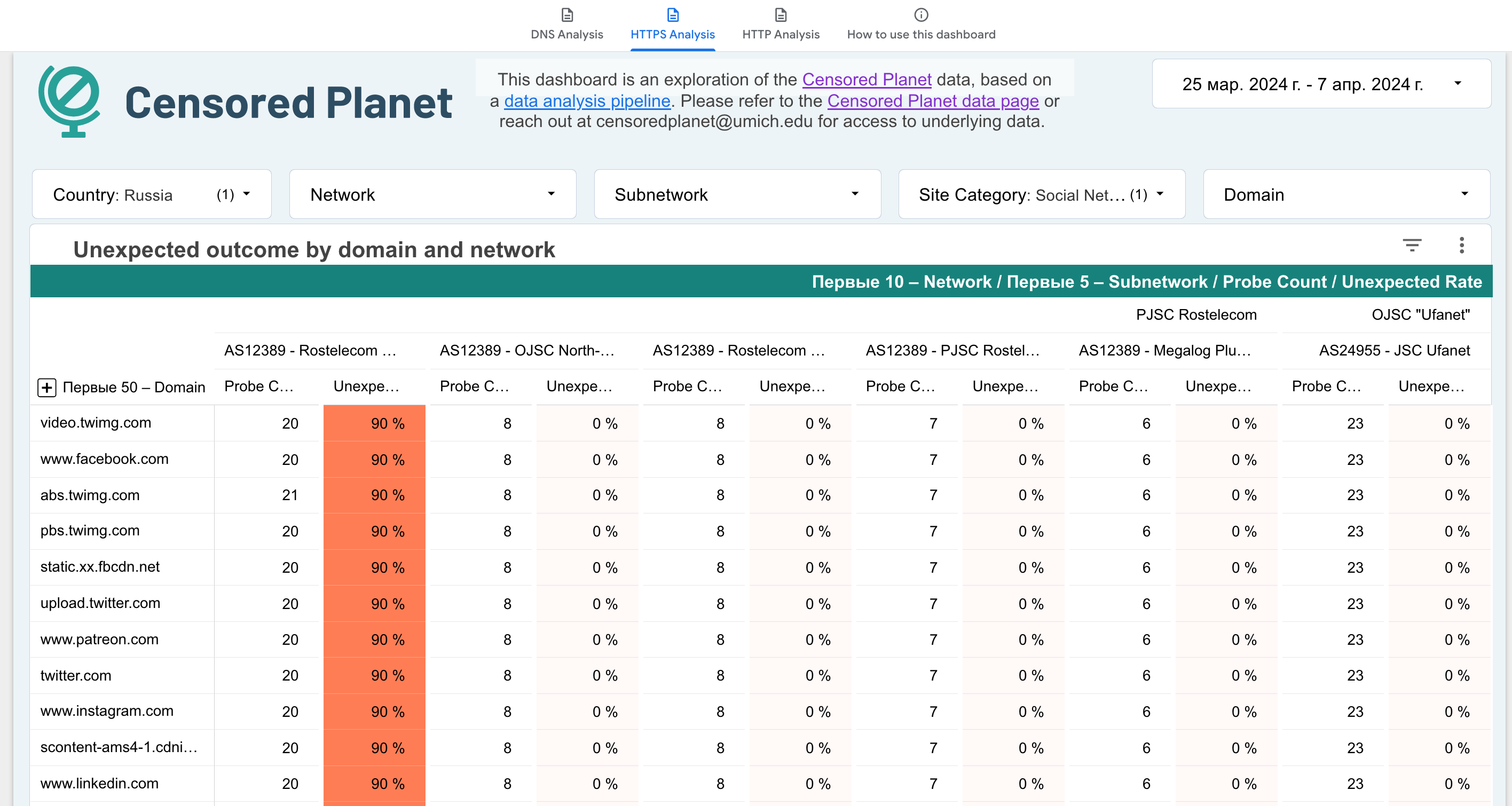Open the Subnetwork filter dropdown

click(x=737, y=194)
